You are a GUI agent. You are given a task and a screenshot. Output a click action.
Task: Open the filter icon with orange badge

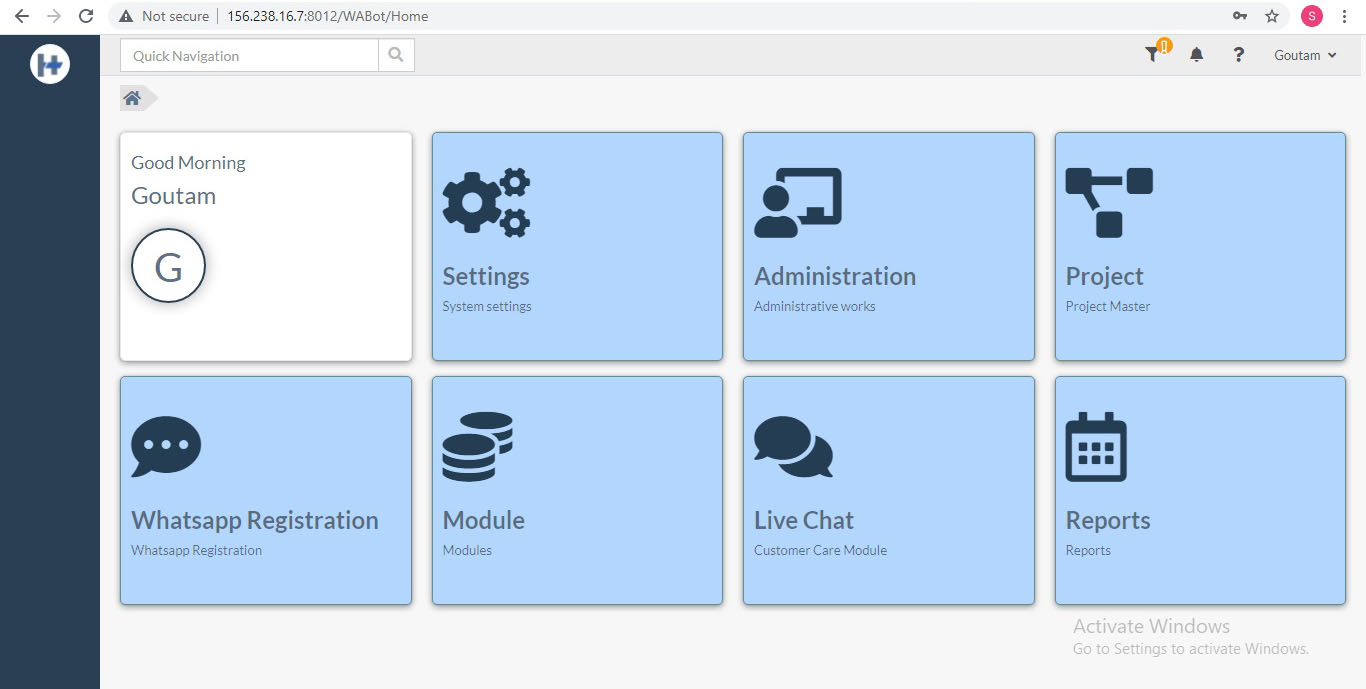(x=1152, y=55)
